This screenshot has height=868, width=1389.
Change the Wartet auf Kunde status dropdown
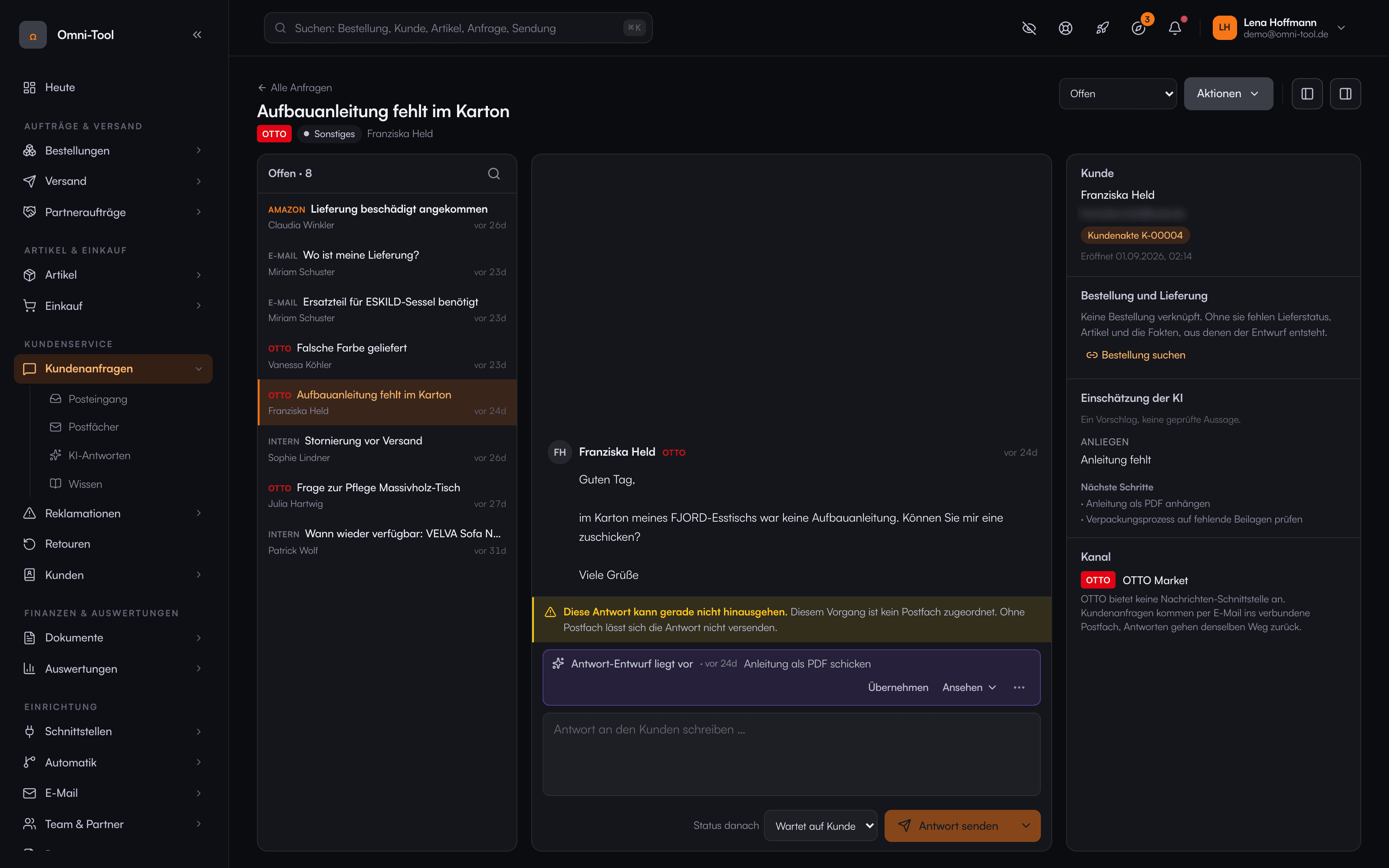(x=820, y=825)
